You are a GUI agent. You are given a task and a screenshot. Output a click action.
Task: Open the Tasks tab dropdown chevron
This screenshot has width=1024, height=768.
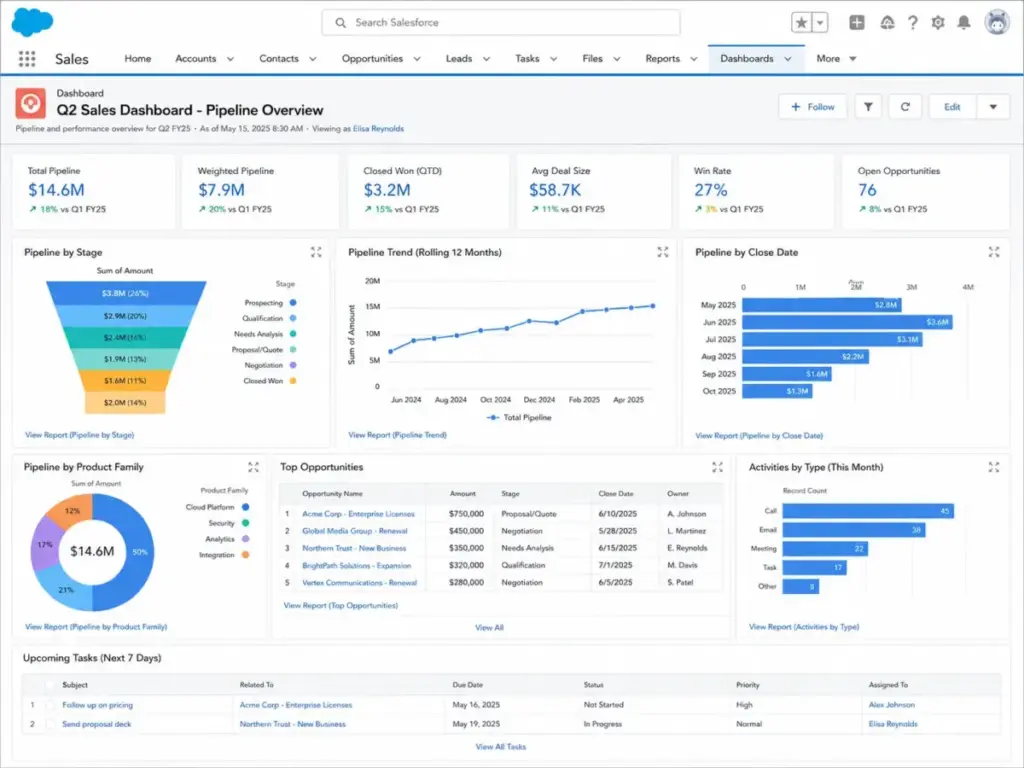pyautogui.click(x=553, y=59)
